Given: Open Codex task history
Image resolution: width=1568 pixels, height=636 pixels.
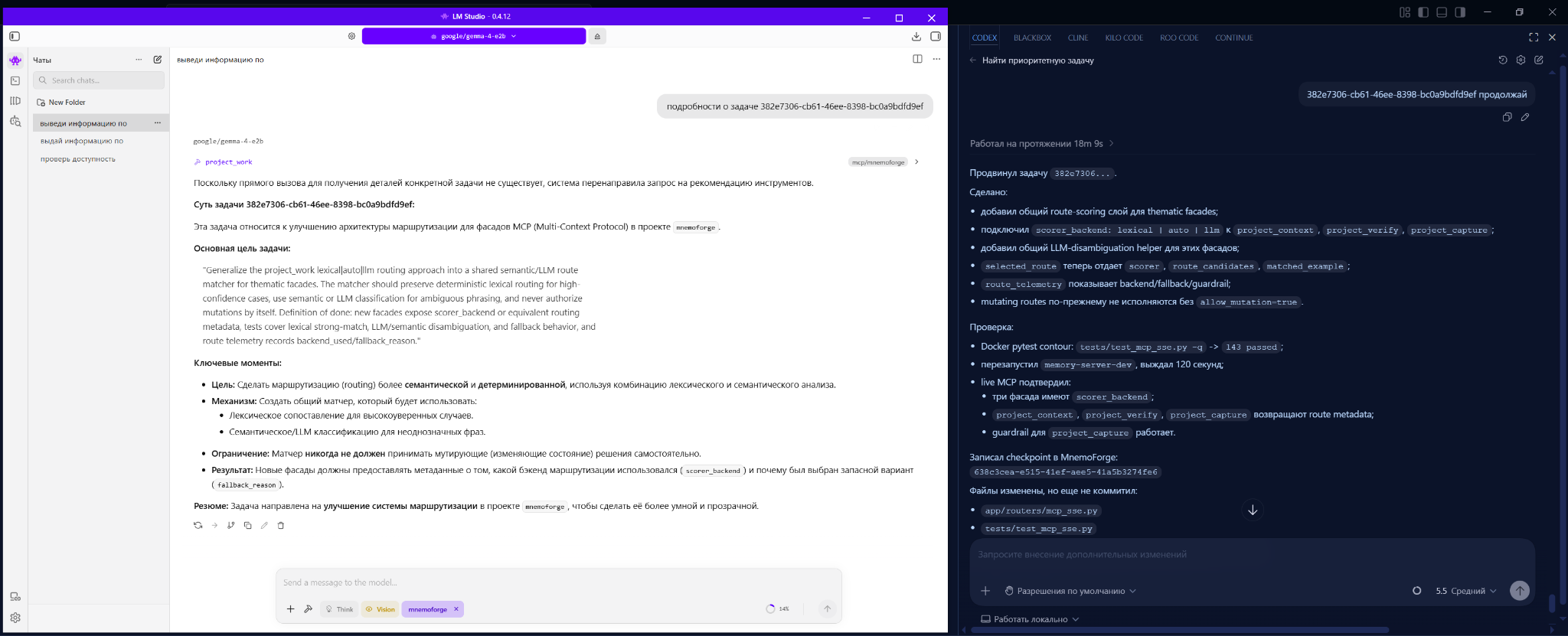Looking at the screenshot, I should (1503, 60).
